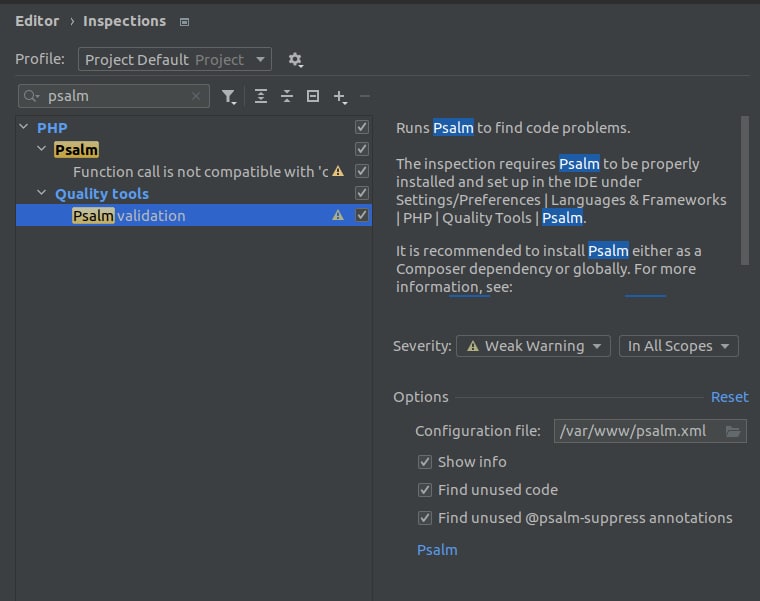Screen dimensions: 760x601
Task: Collapse the PHP tree node
Action: [x=23, y=127]
